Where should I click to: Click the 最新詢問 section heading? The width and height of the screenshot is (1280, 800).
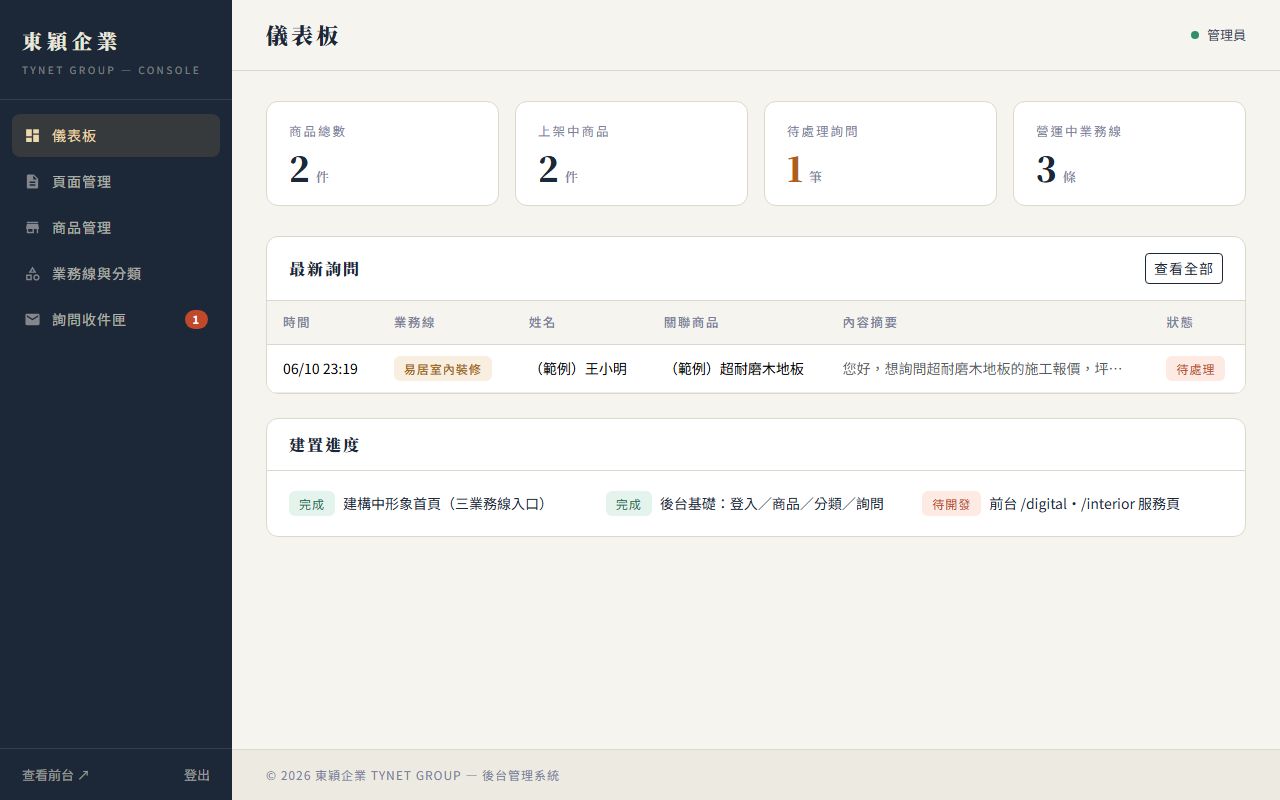click(x=324, y=269)
